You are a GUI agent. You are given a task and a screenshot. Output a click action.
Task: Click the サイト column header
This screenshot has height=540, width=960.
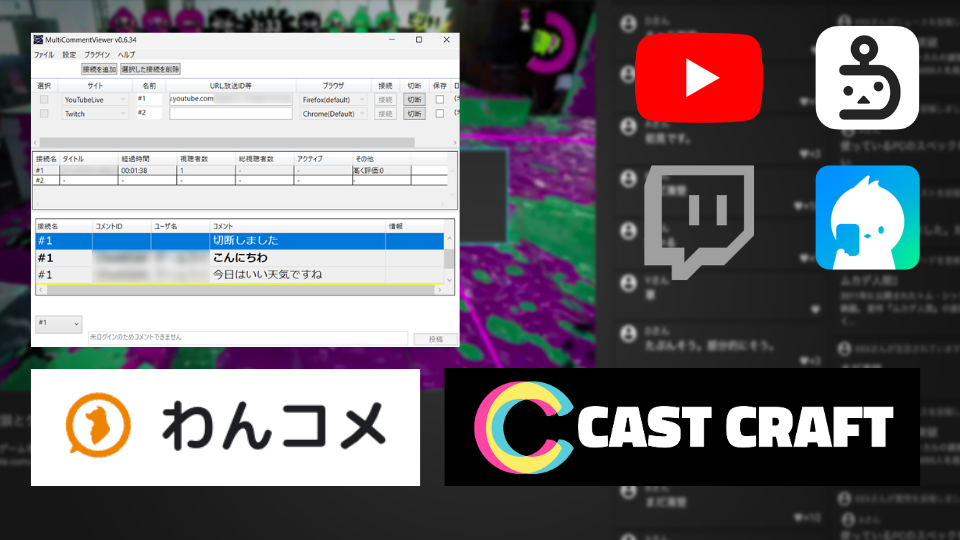coord(95,86)
